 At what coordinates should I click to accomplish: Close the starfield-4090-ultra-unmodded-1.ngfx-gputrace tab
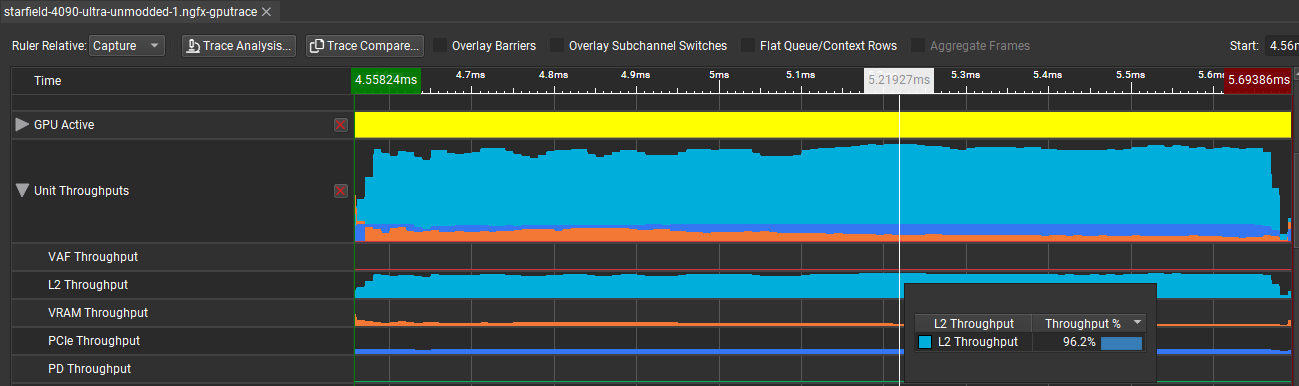coord(267,11)
